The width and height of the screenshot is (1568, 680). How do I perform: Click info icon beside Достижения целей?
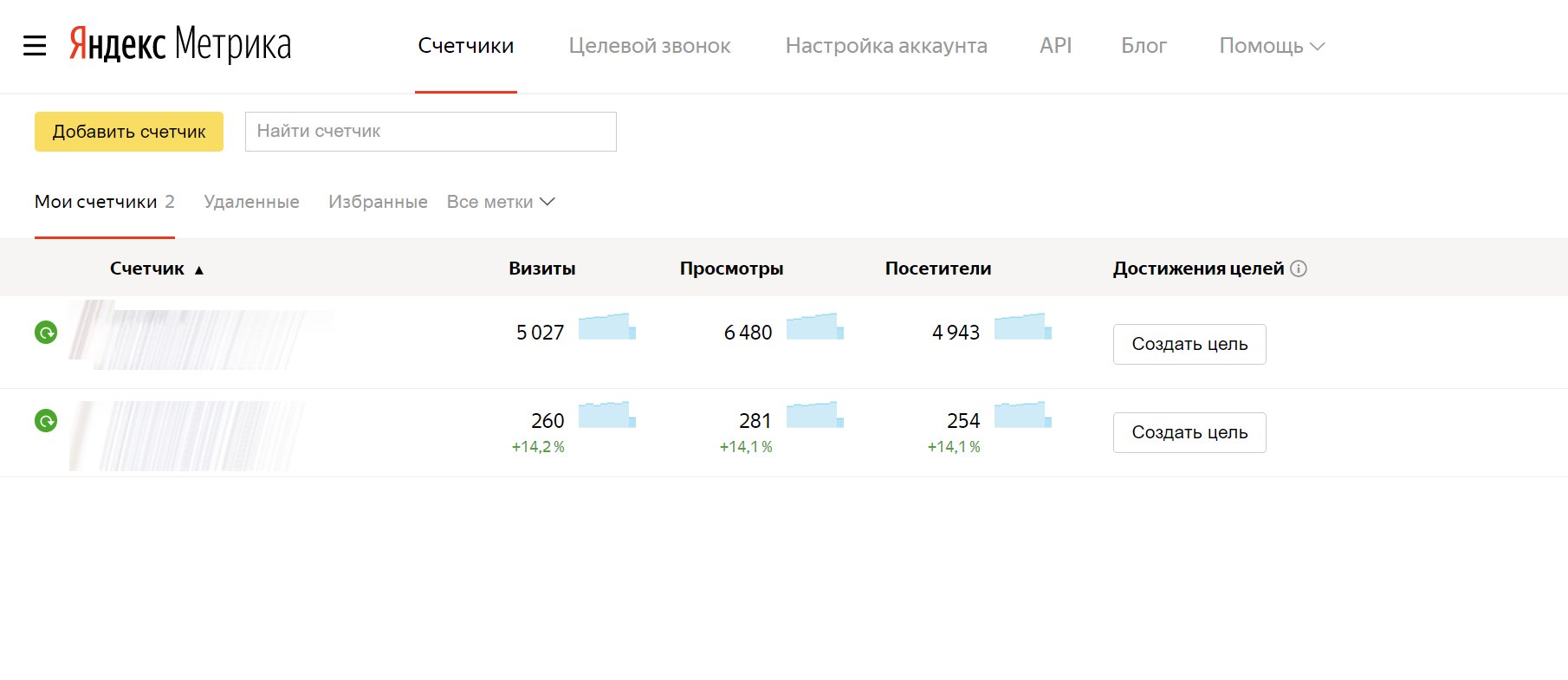[1298, 269]
